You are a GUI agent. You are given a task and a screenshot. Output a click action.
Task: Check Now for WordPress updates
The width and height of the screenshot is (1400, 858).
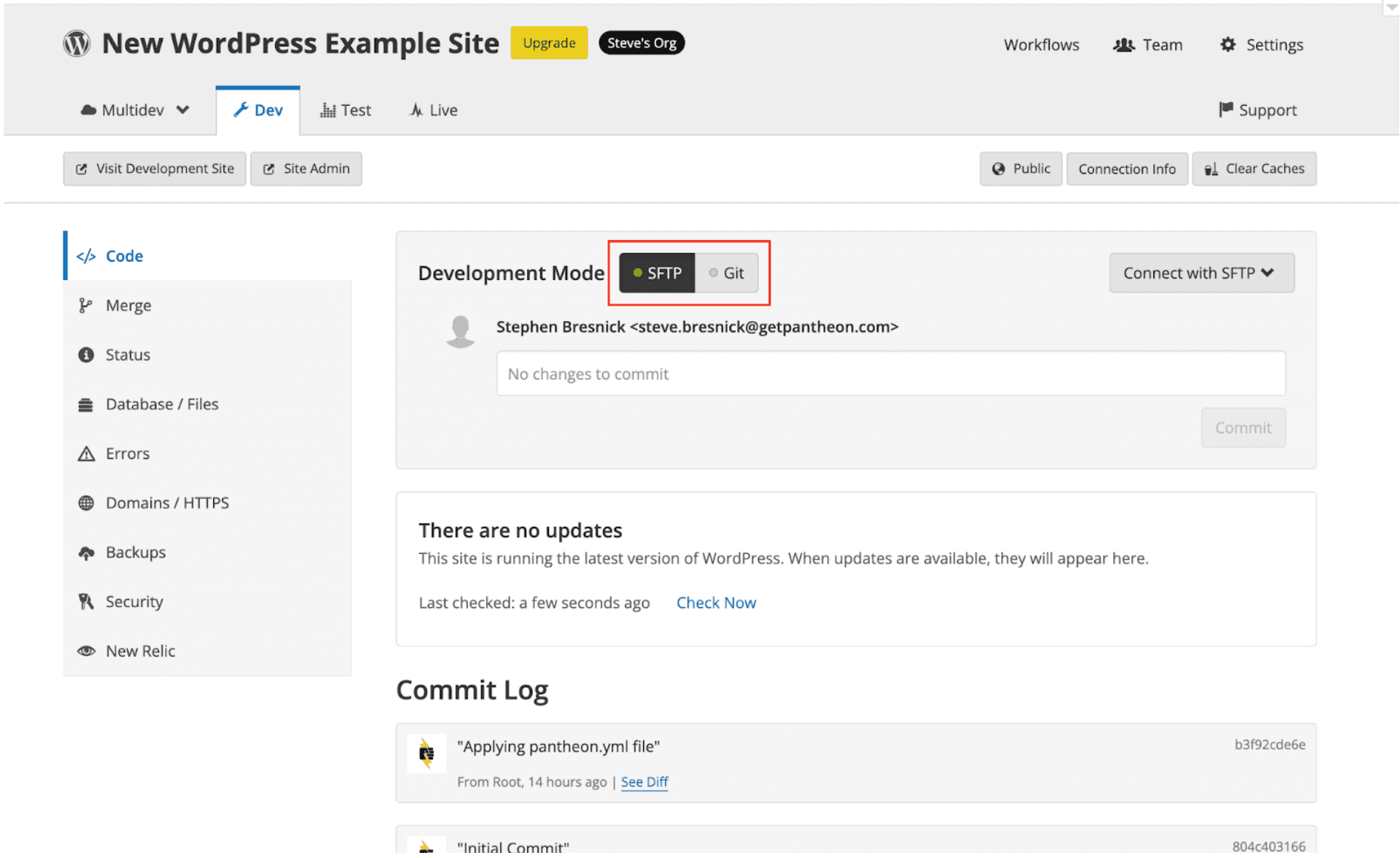[x=715, y=603]
